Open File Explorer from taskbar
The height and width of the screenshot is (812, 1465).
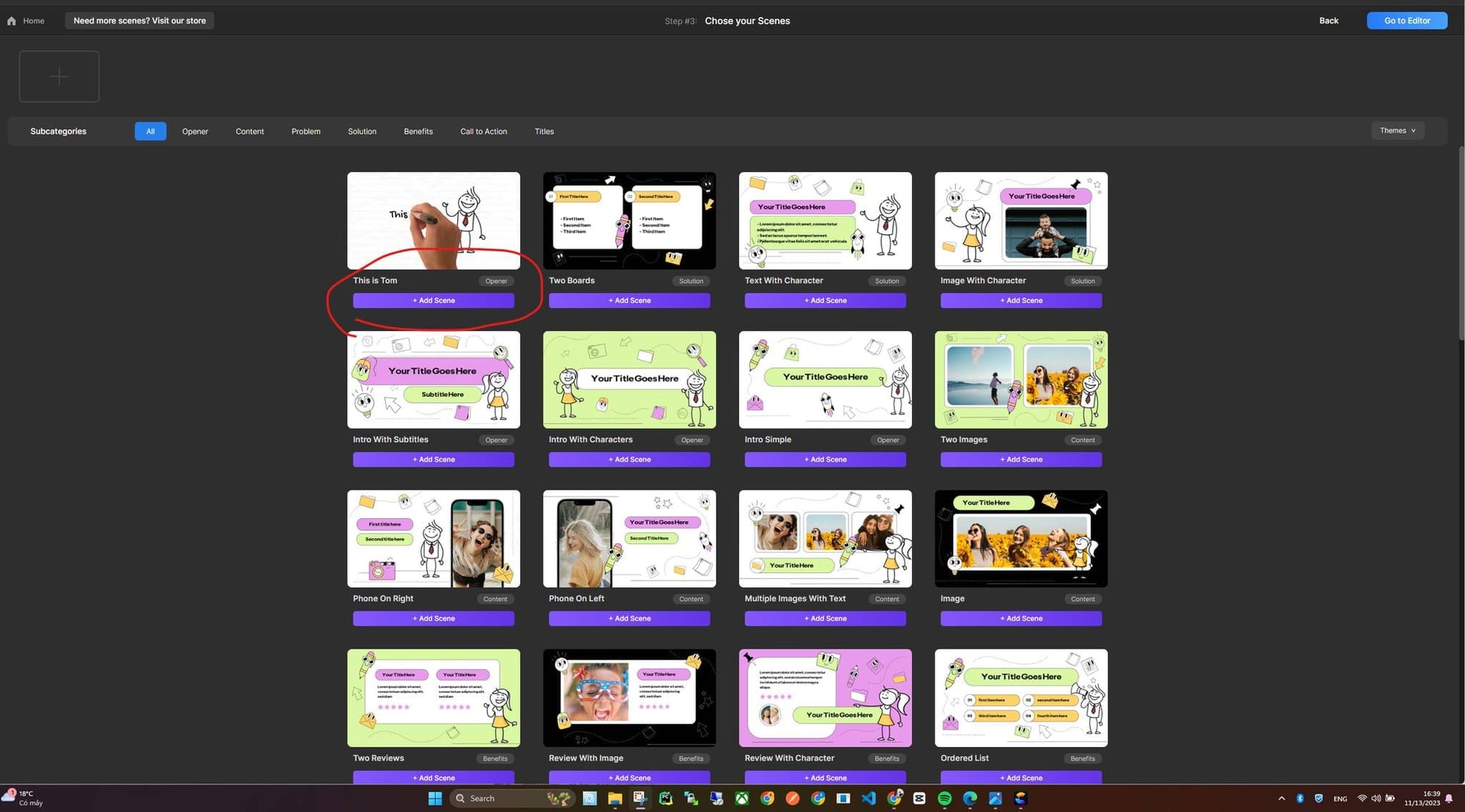[x=615, y=798]
